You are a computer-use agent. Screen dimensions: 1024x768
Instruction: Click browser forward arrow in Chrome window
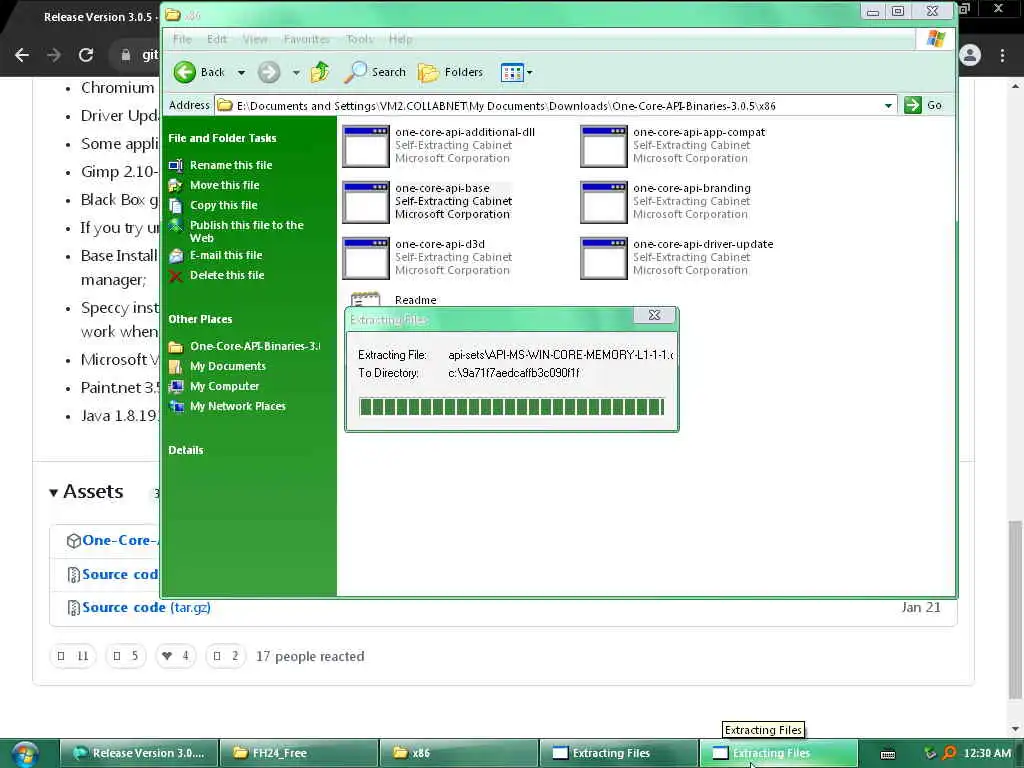(54, 55)
